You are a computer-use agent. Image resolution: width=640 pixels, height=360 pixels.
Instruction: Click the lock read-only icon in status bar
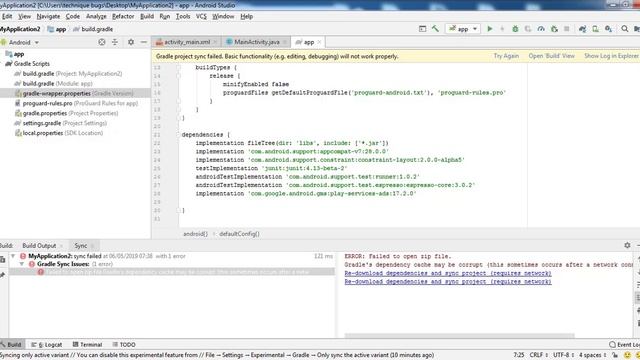[615, 355]
